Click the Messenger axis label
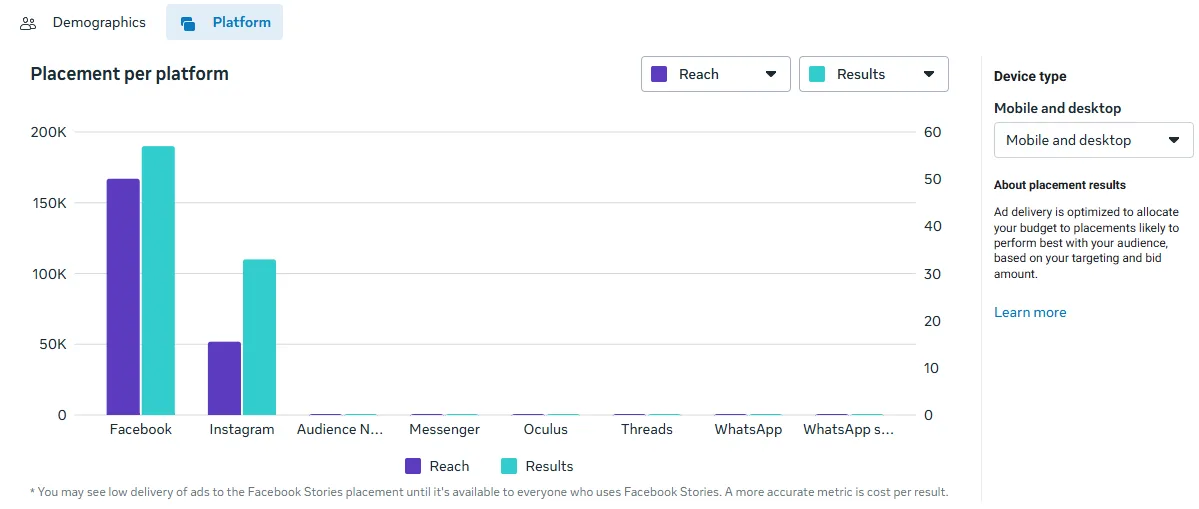Screen dimensions: 1199x509 point(444,430)
